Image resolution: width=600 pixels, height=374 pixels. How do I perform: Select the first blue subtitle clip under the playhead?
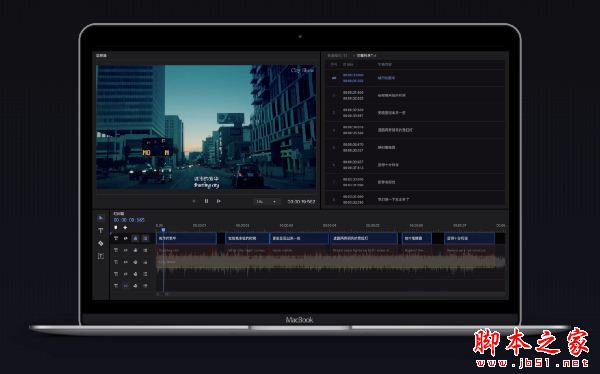click(186, 238)
